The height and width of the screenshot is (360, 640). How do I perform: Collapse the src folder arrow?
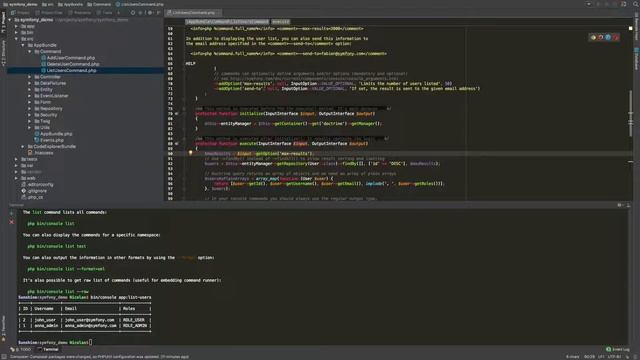[x=16, y=39]
